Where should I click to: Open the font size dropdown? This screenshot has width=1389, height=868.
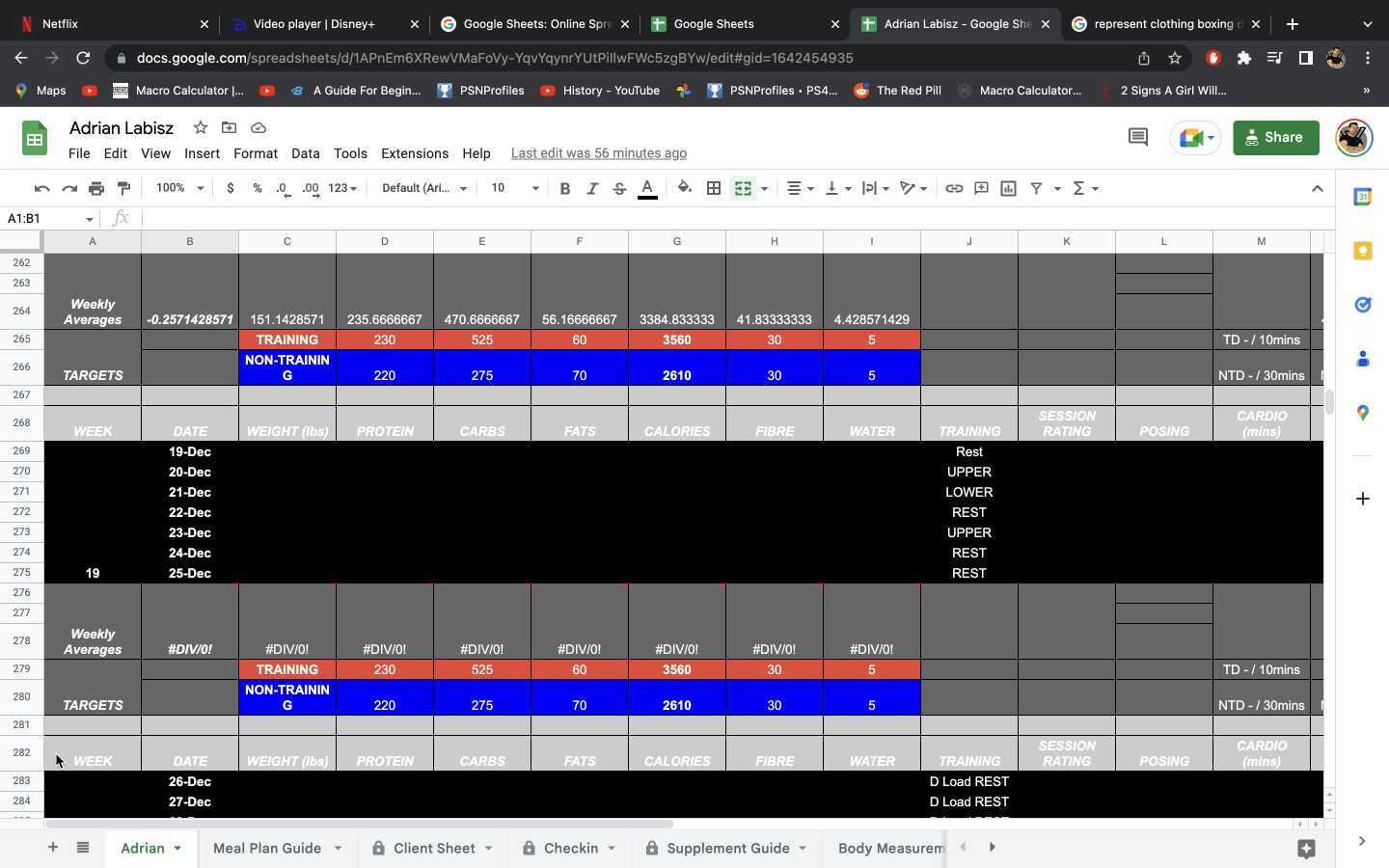click(x=514, y=188)
